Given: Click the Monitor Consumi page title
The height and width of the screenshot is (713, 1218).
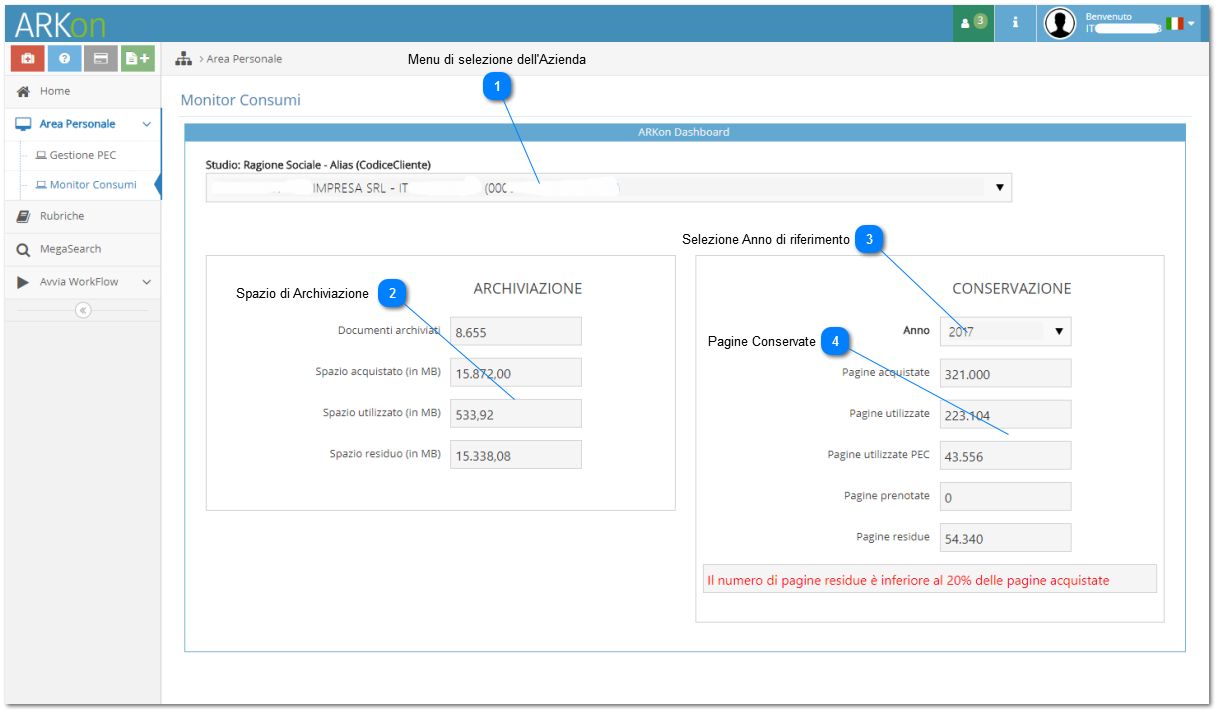Looking at the screenshot, I should (x=240, y=100).
